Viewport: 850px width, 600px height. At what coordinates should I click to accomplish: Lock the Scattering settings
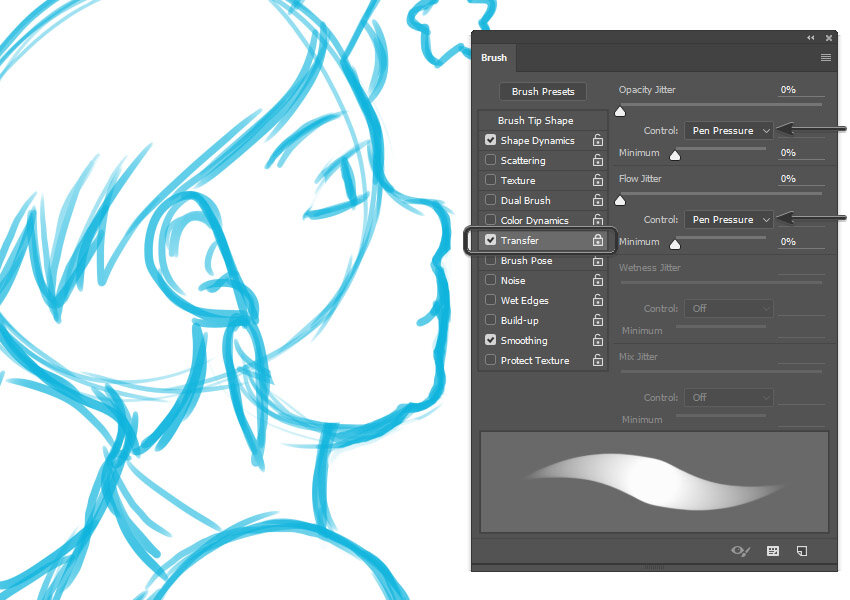(597, 160)
